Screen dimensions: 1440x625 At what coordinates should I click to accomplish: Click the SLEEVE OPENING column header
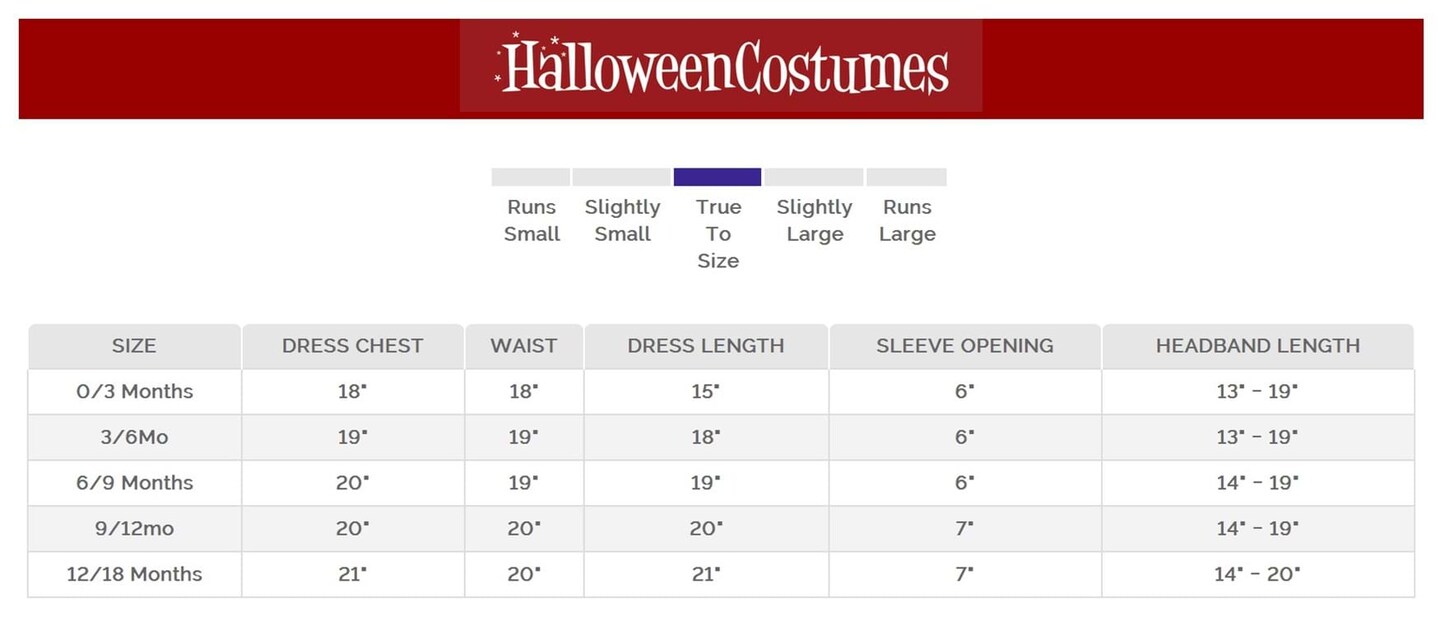964,346
